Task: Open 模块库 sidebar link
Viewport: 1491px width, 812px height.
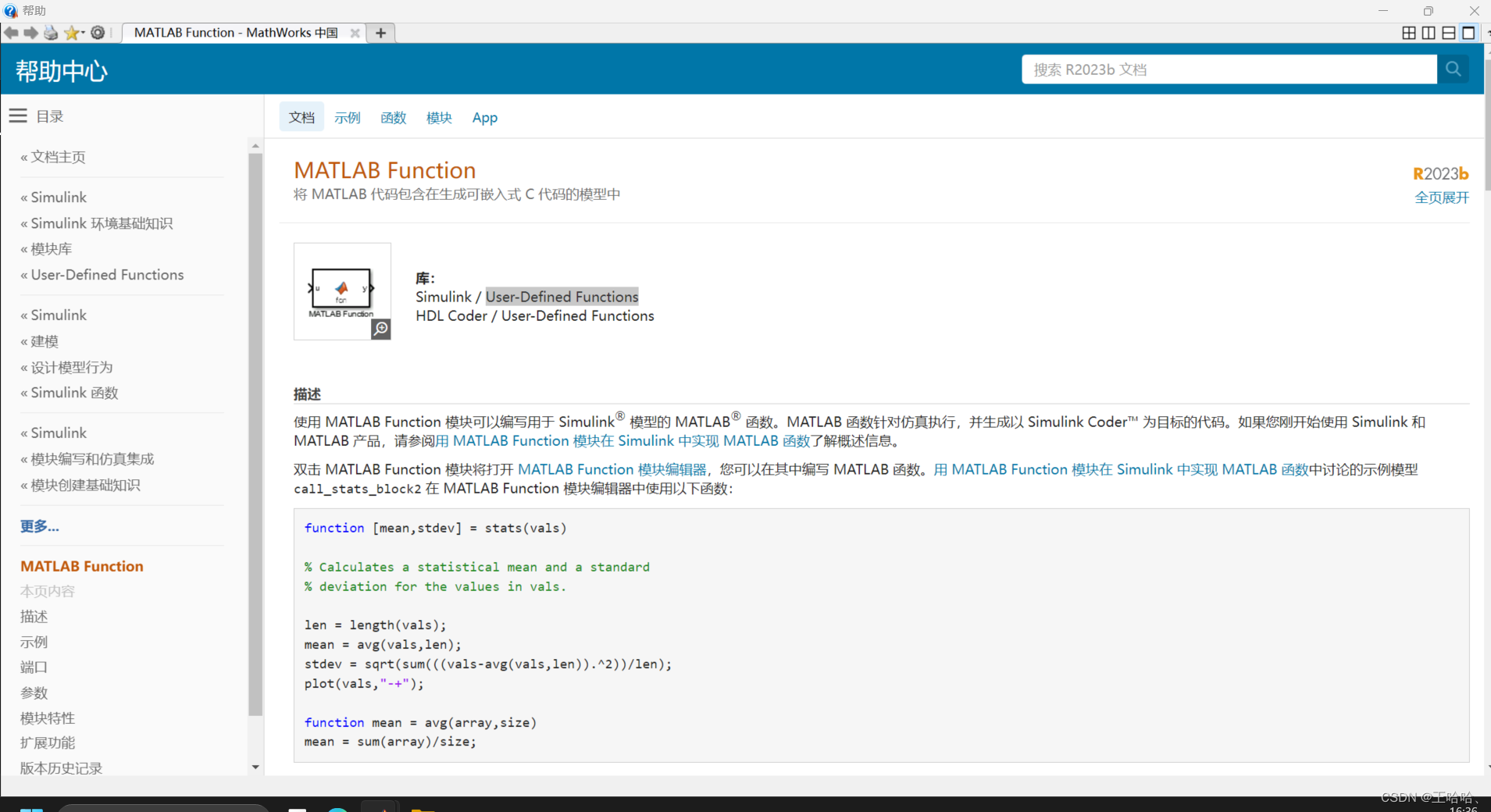Action: tap(52, 249)
